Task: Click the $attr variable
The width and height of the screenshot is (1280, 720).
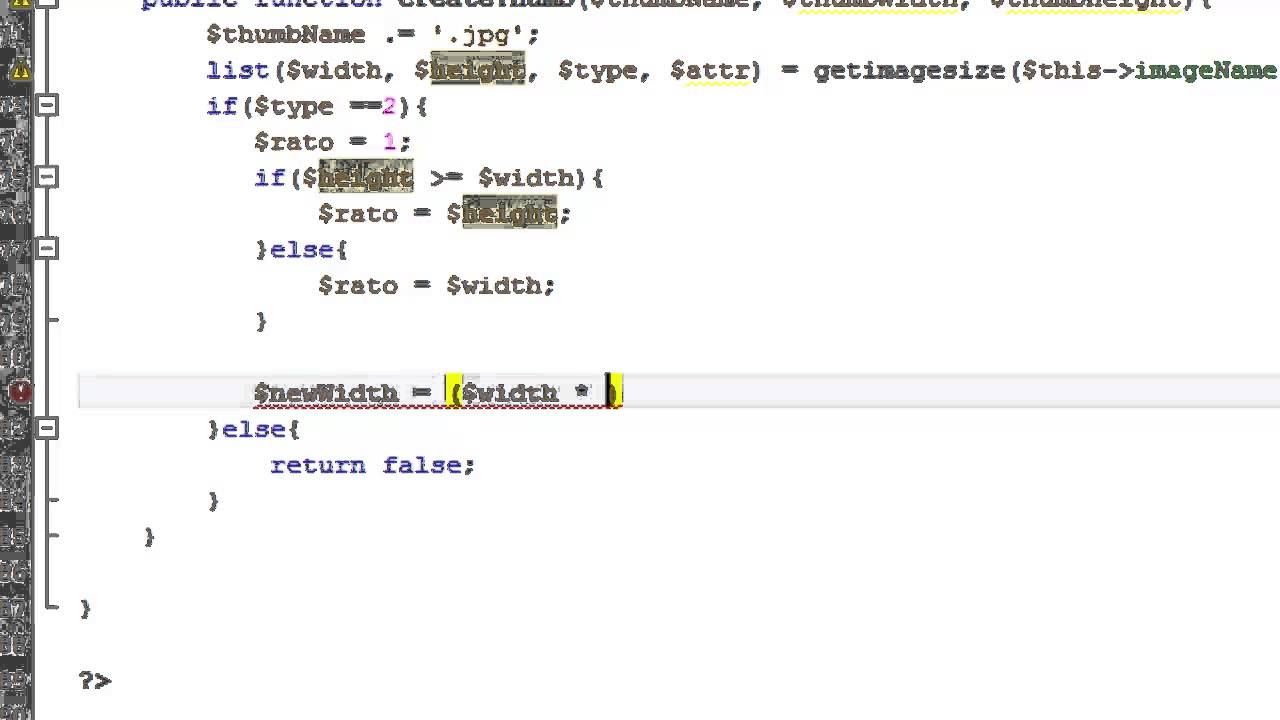Action: [710, 70]
